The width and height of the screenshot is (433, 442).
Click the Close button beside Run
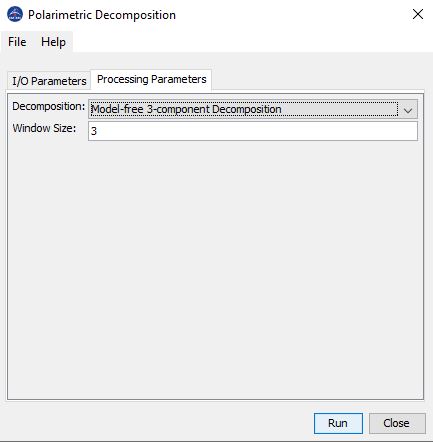[x=397, y=423]
